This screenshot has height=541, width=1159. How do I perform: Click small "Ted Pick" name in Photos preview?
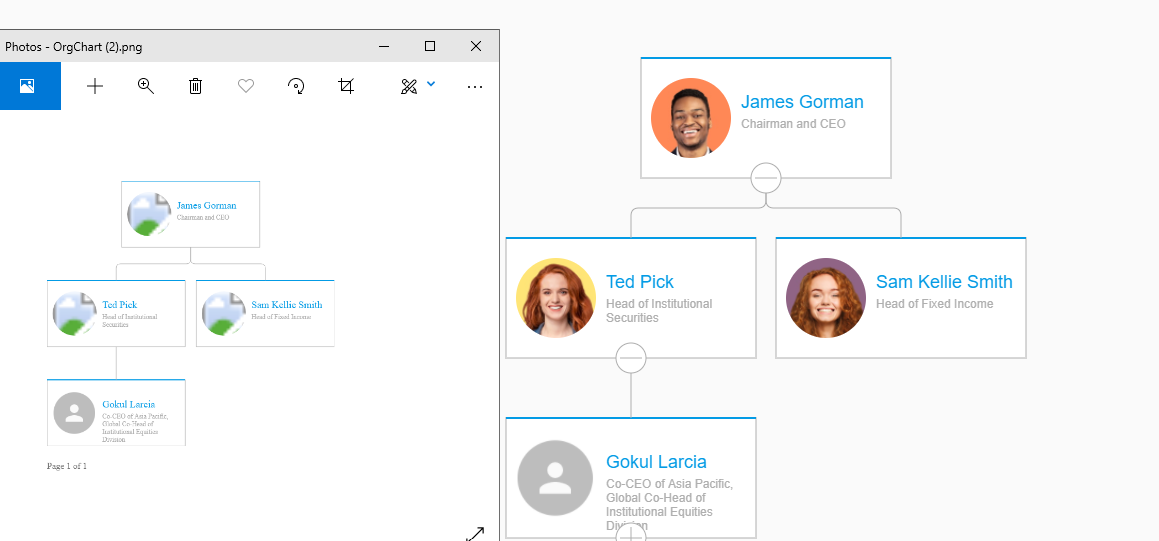[120, 304]
